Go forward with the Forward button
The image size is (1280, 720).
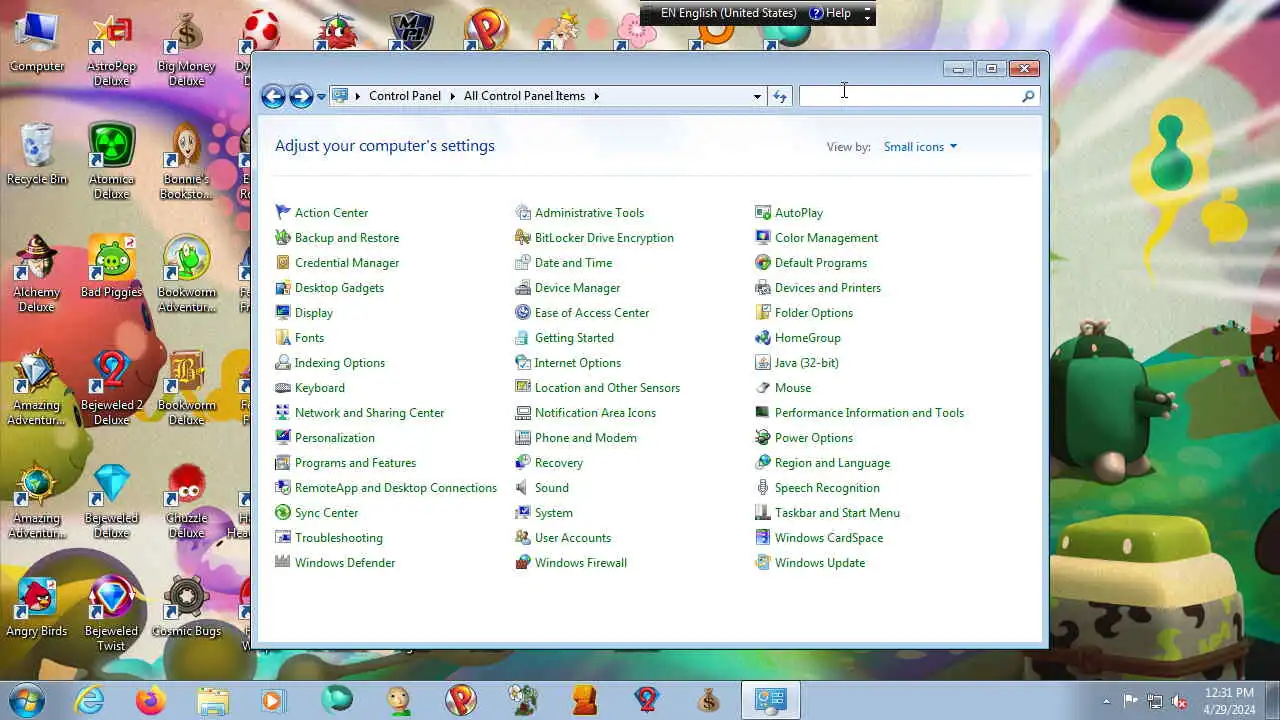(x=301, y=96)
